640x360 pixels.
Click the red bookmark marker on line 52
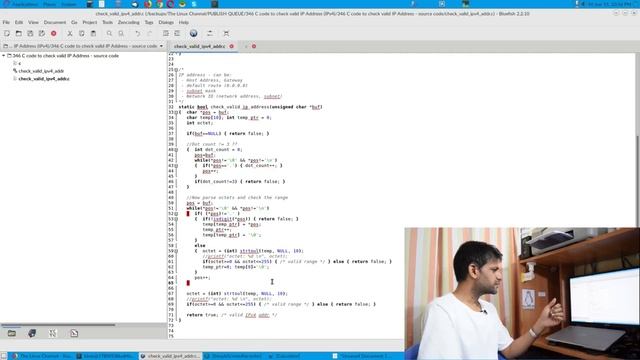pyautogui.click(x=188, y=213)
